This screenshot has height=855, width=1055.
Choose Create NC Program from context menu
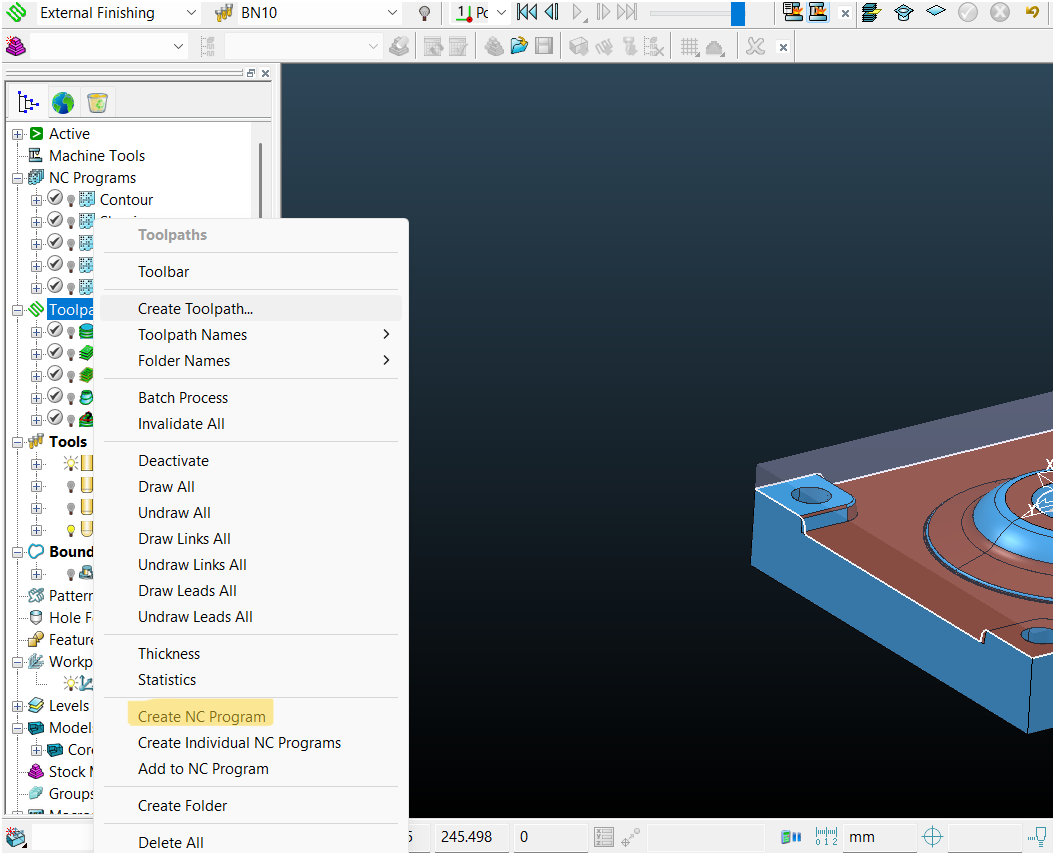[250, 717]
